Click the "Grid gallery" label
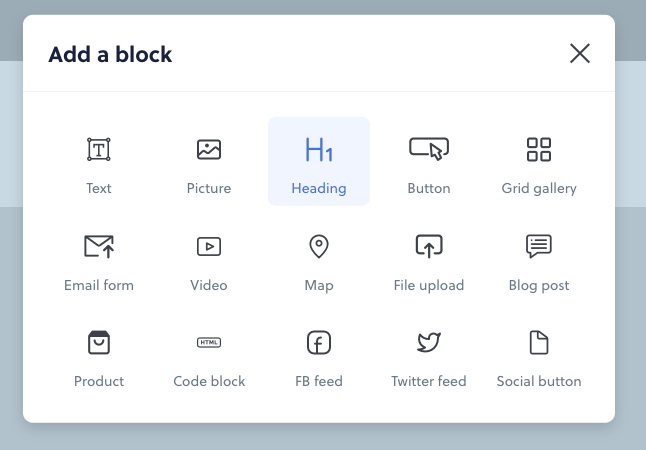The image size is (646, 450). tap(539, 188)
